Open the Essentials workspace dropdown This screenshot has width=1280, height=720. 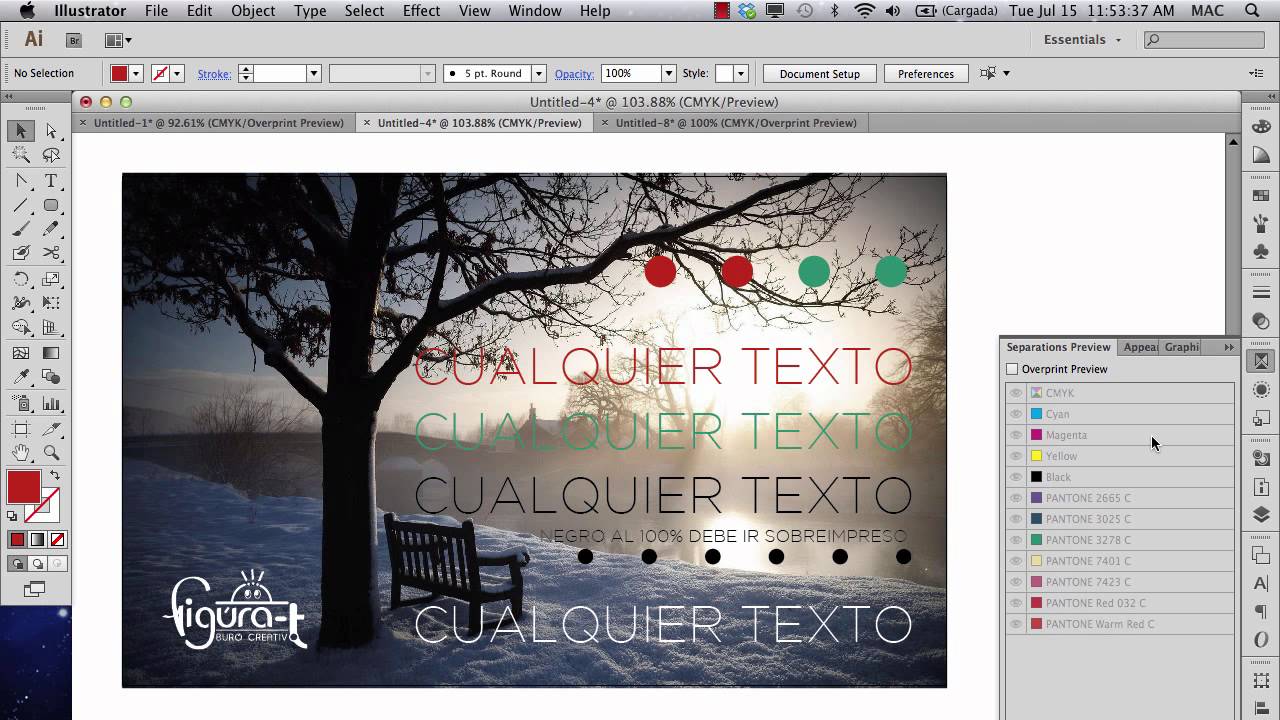1082,40
